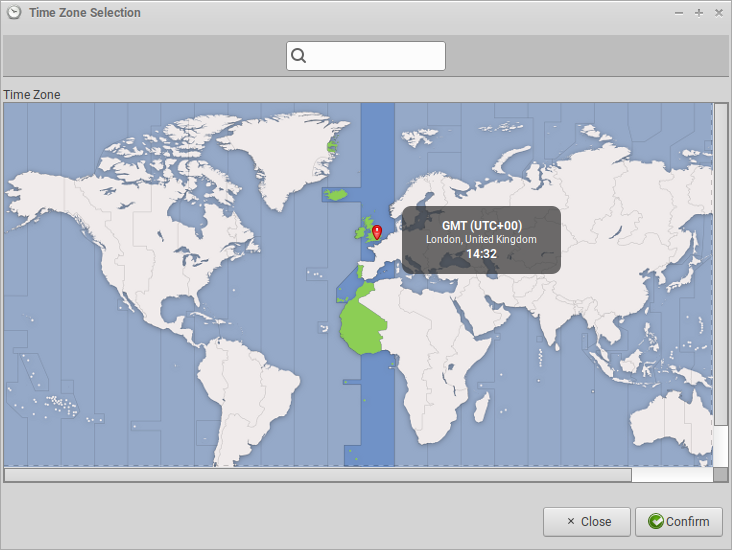Click the vertical scrollbar beside the map
The image size is (732, 550).
point(721,264)
